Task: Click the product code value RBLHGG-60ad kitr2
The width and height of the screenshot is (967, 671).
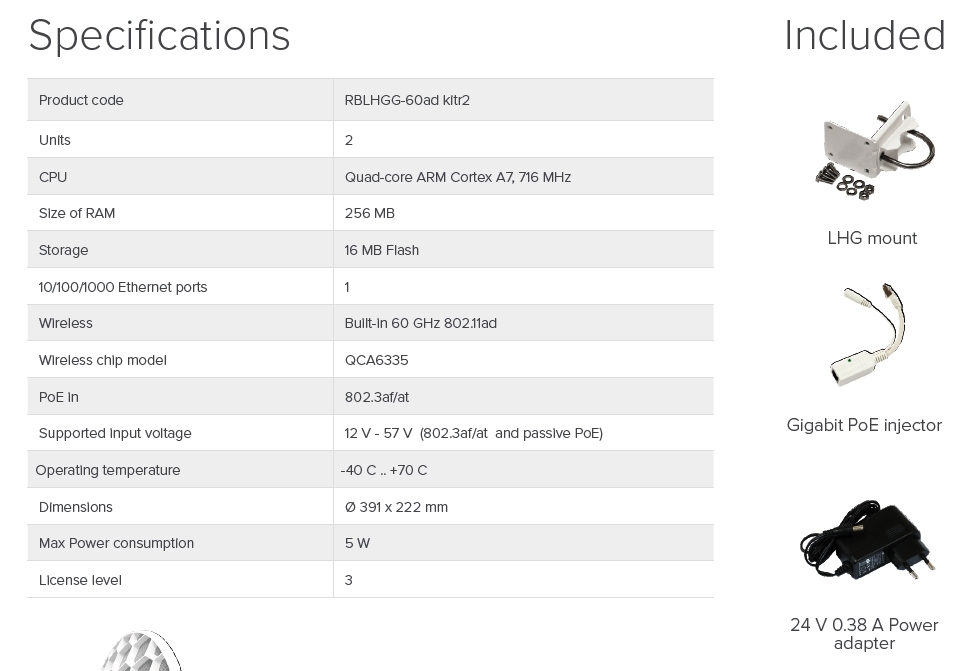Action: pos(407,100)
